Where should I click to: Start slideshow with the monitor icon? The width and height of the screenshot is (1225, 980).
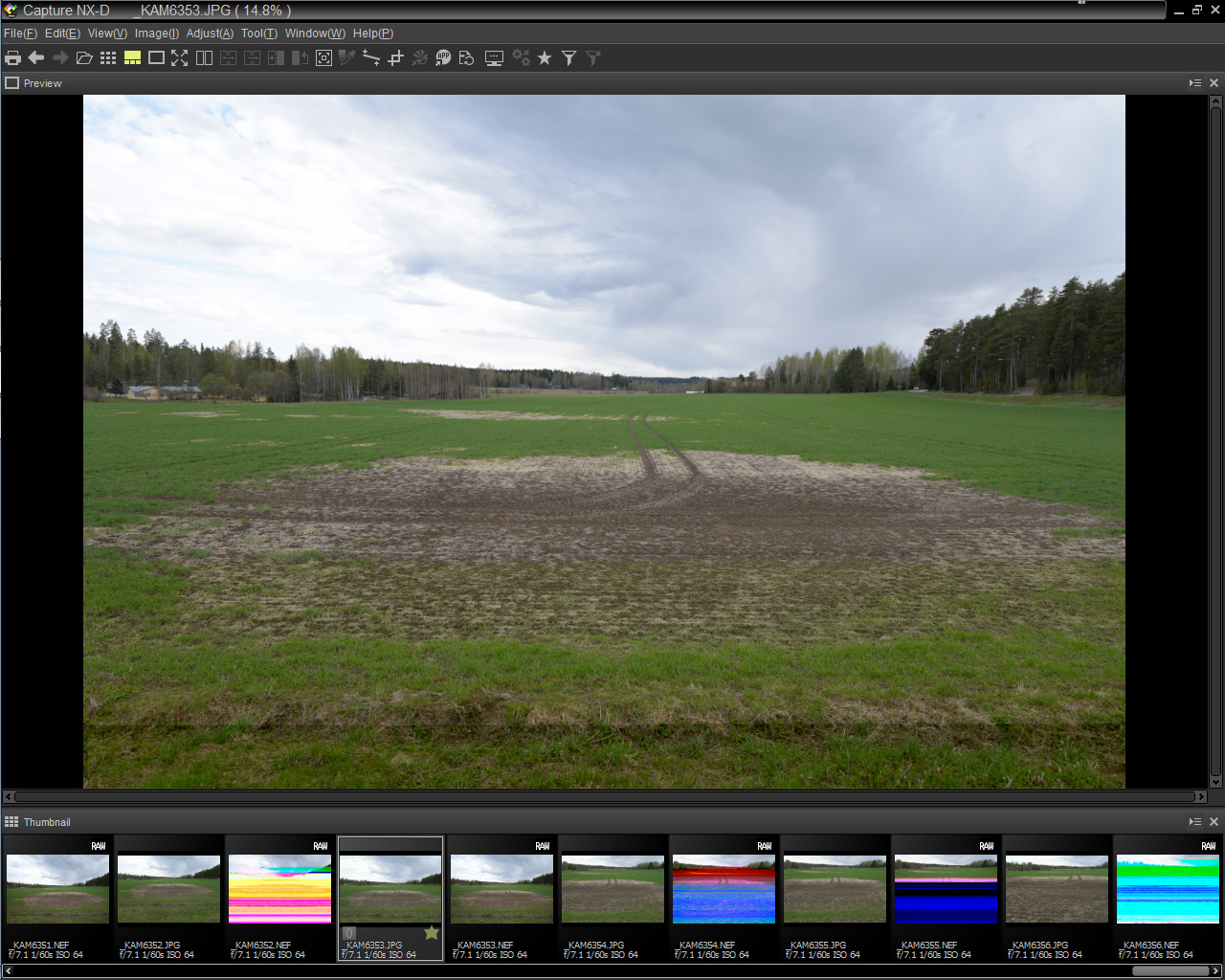pyautogui.click(x=494, y=58)
